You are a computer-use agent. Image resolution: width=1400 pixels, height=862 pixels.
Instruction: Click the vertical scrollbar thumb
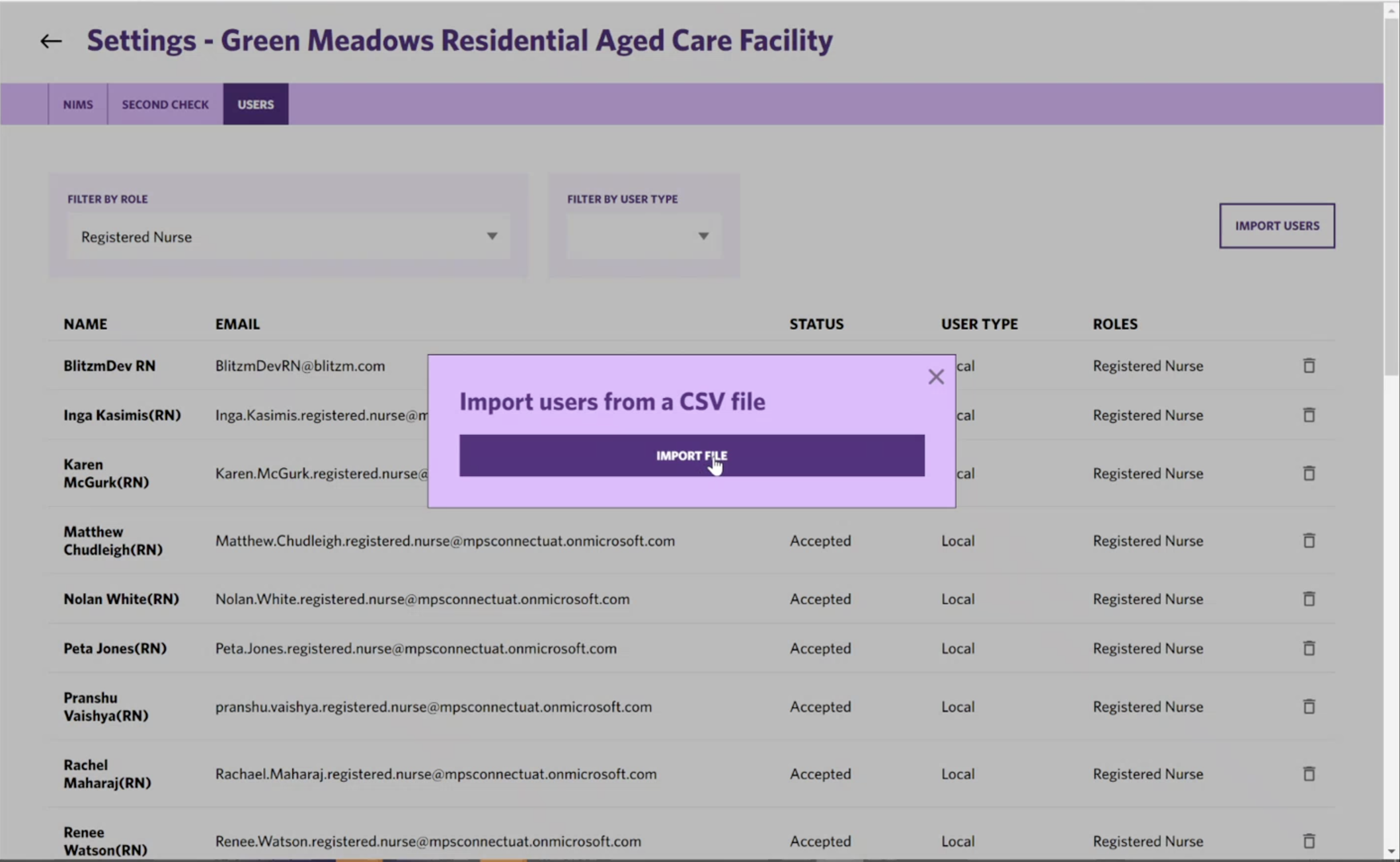[1391, 198]
